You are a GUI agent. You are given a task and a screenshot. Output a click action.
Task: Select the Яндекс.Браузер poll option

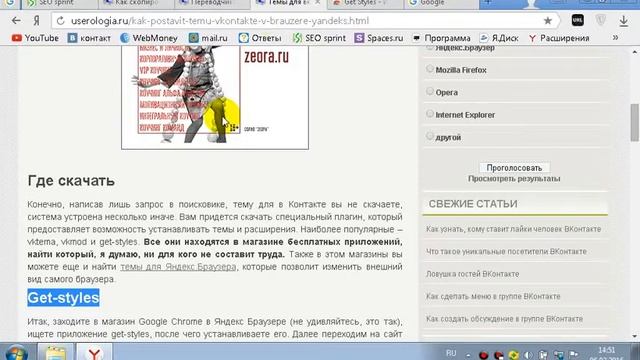tap(429, 47)
